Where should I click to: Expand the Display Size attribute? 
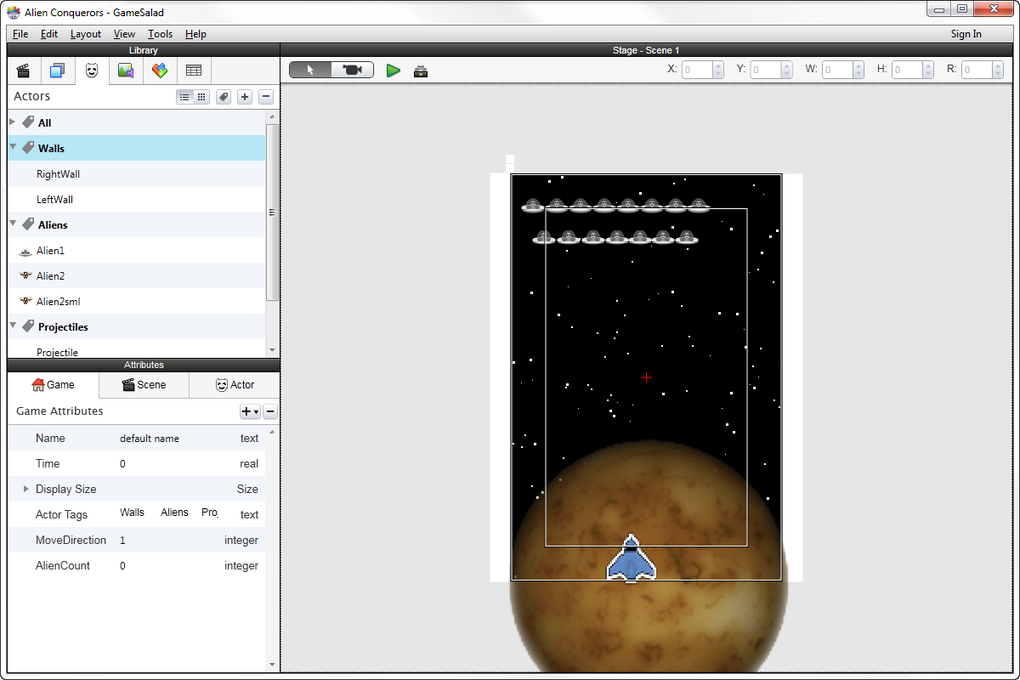26,489
